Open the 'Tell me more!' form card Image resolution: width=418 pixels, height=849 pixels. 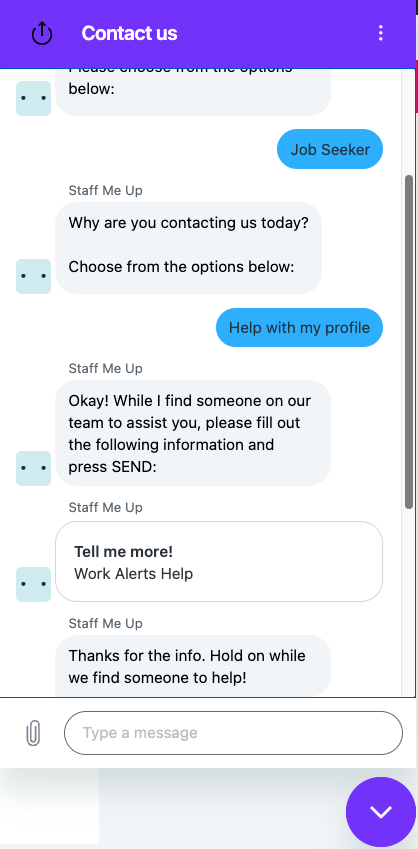coord(219,561)
